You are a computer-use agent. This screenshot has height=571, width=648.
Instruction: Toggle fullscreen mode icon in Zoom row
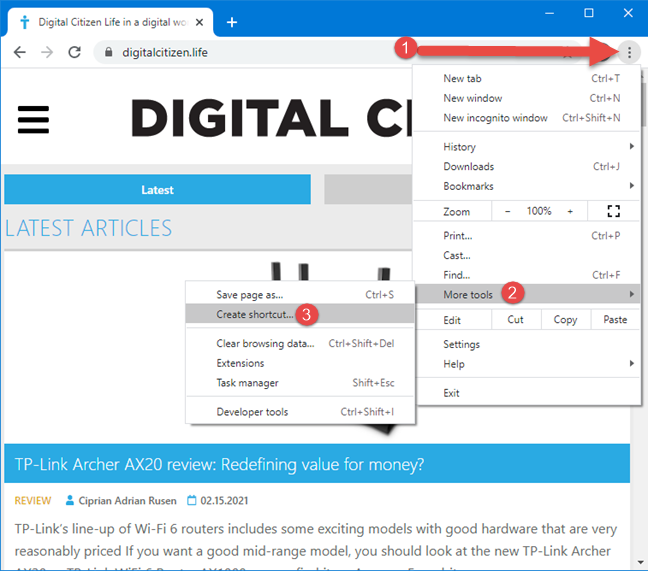[x=613, y=211]
